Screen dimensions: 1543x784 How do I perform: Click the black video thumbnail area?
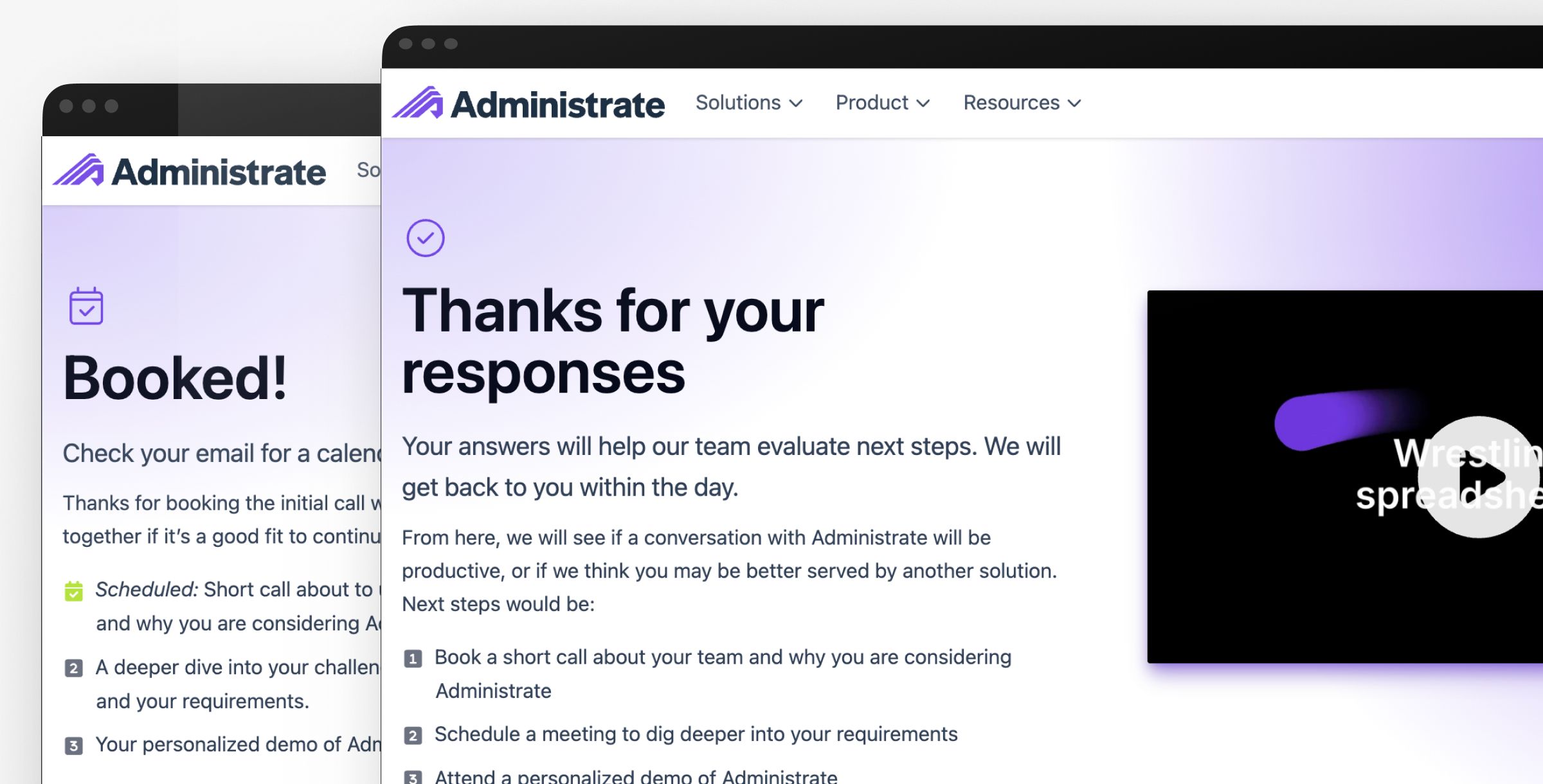pos(1345,477)
